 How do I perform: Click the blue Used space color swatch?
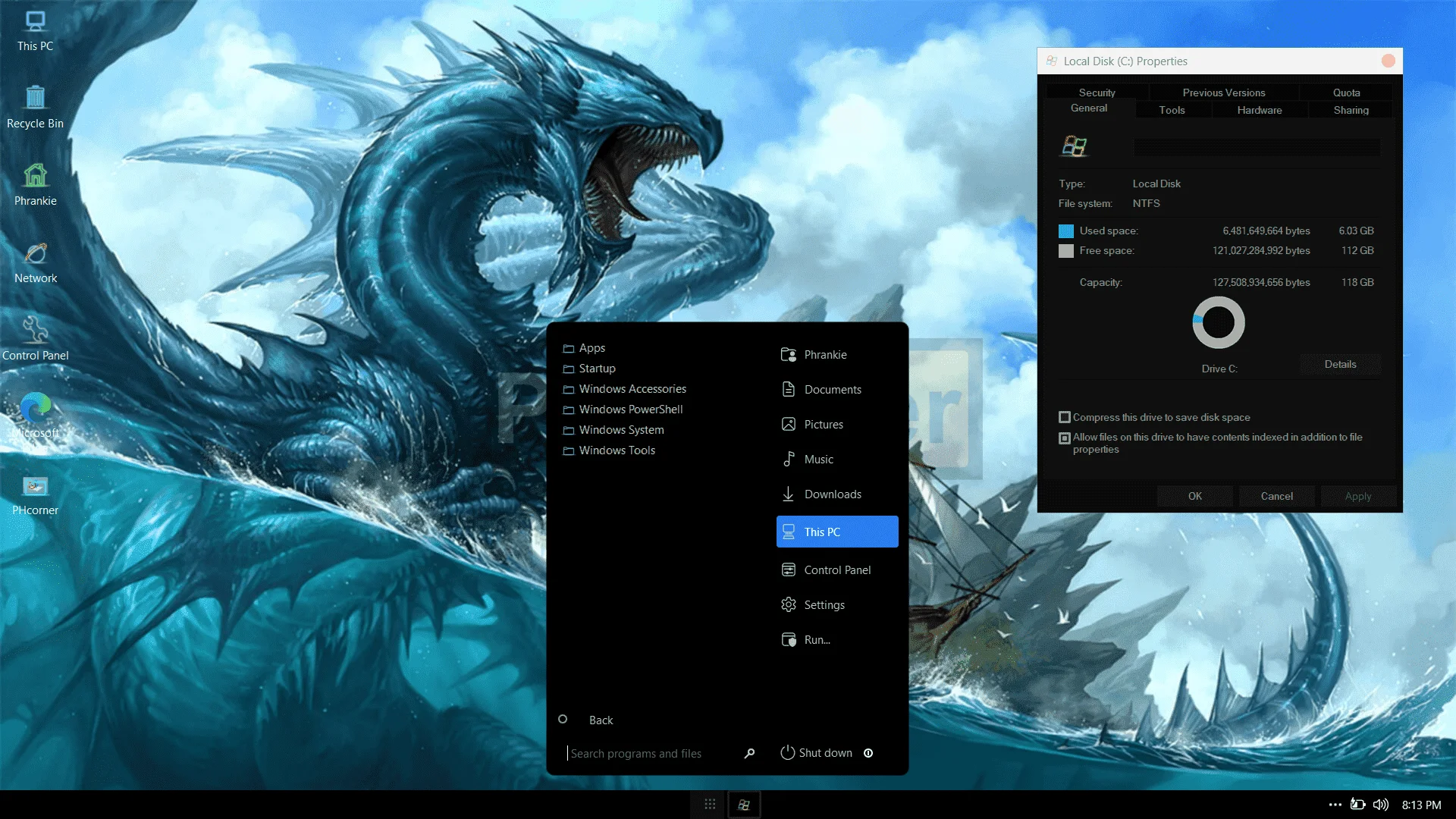[x=1066, y=231]
